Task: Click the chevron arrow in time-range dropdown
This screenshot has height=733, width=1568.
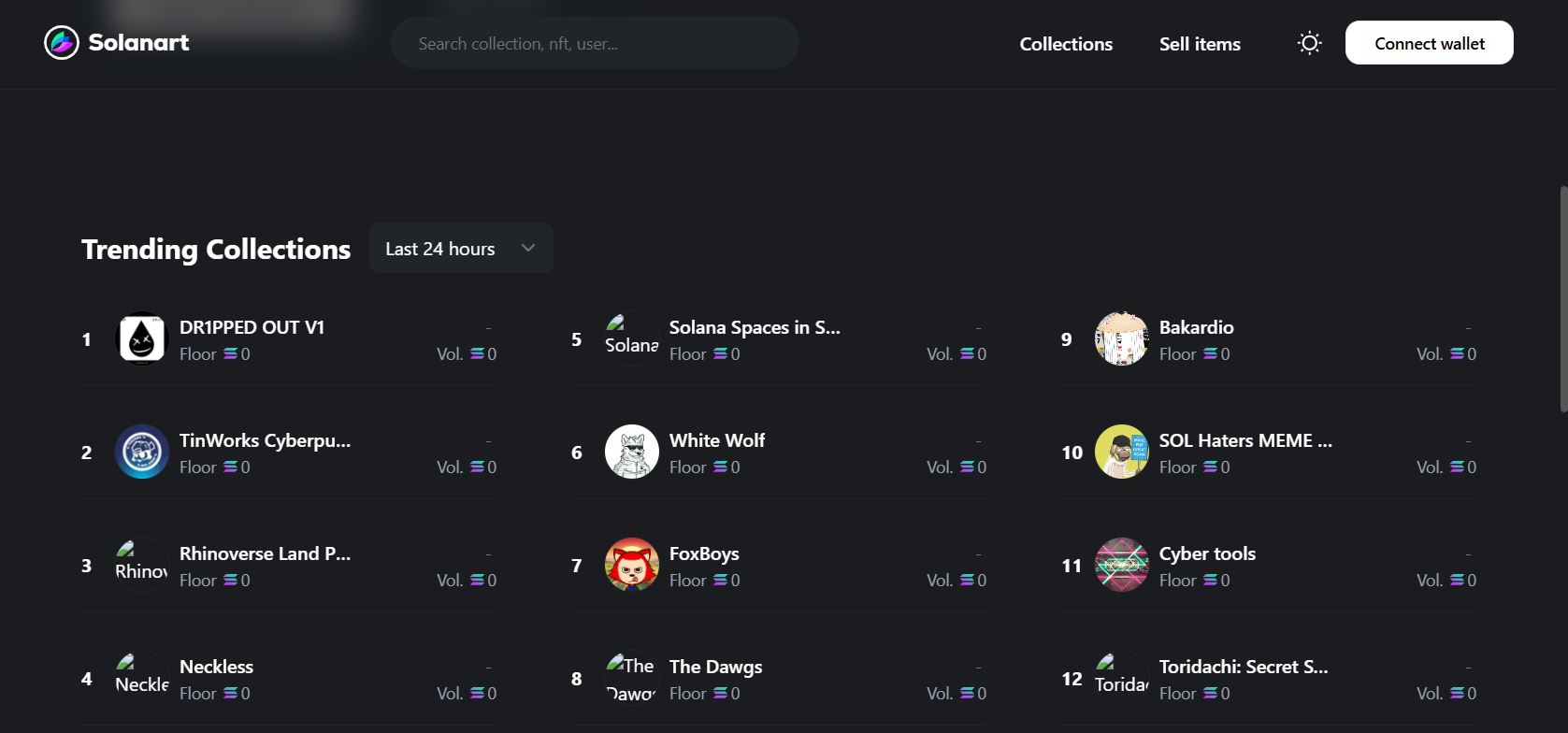Action: coord(528,249)
